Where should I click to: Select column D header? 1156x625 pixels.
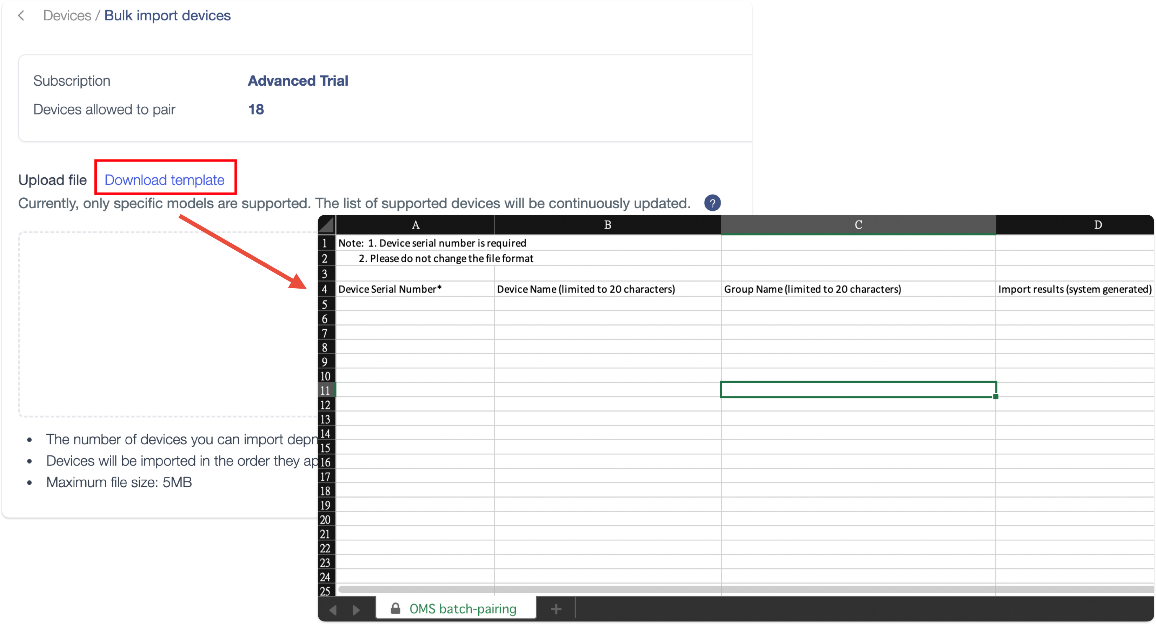[1097, 225]
